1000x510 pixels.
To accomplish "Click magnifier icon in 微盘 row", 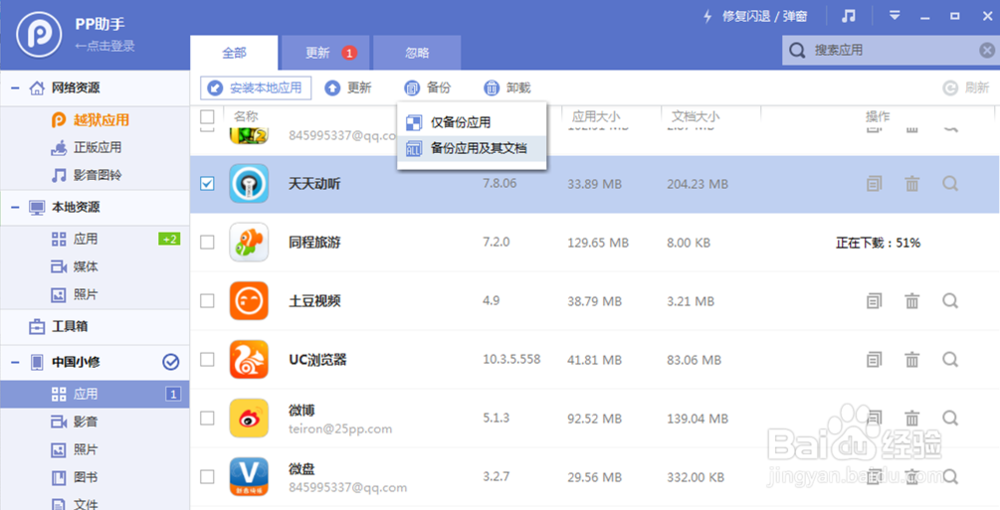I will pos(950,476).
